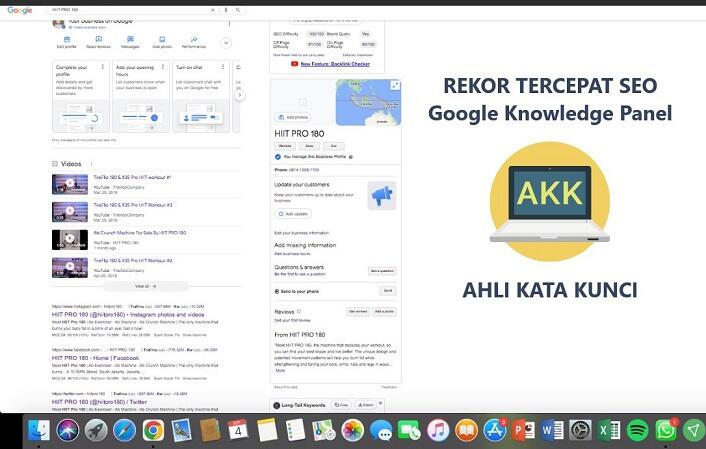
Task: Focus the HIIT PRO 180 search field
Action: pos(128,9)
